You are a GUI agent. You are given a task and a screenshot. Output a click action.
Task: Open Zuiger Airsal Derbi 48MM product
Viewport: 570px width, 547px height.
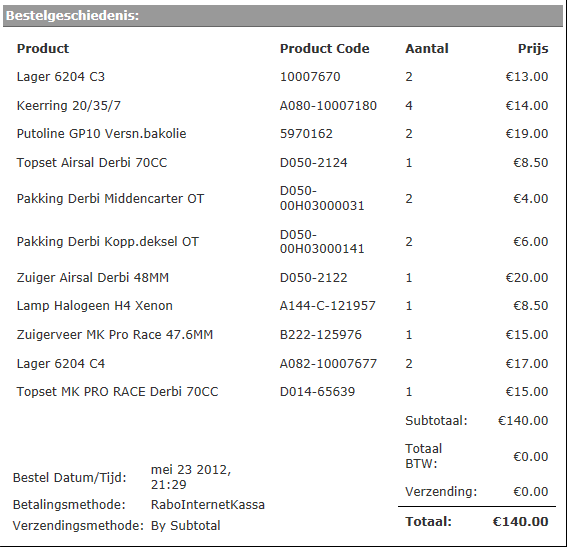click(93, 278)
